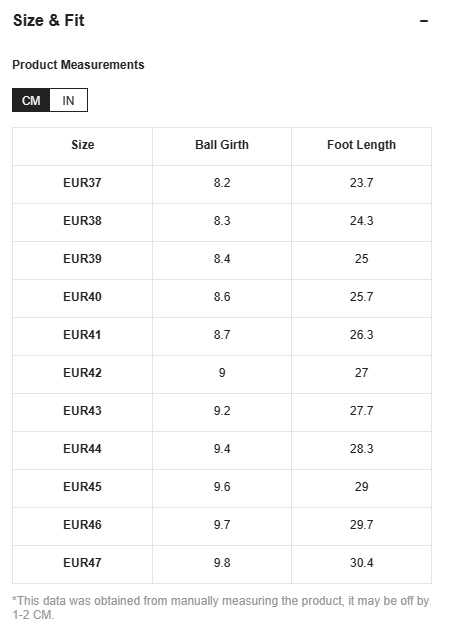Select the EUR43 size cell
The width and height of the screenshot is (461, 628).
83,413
